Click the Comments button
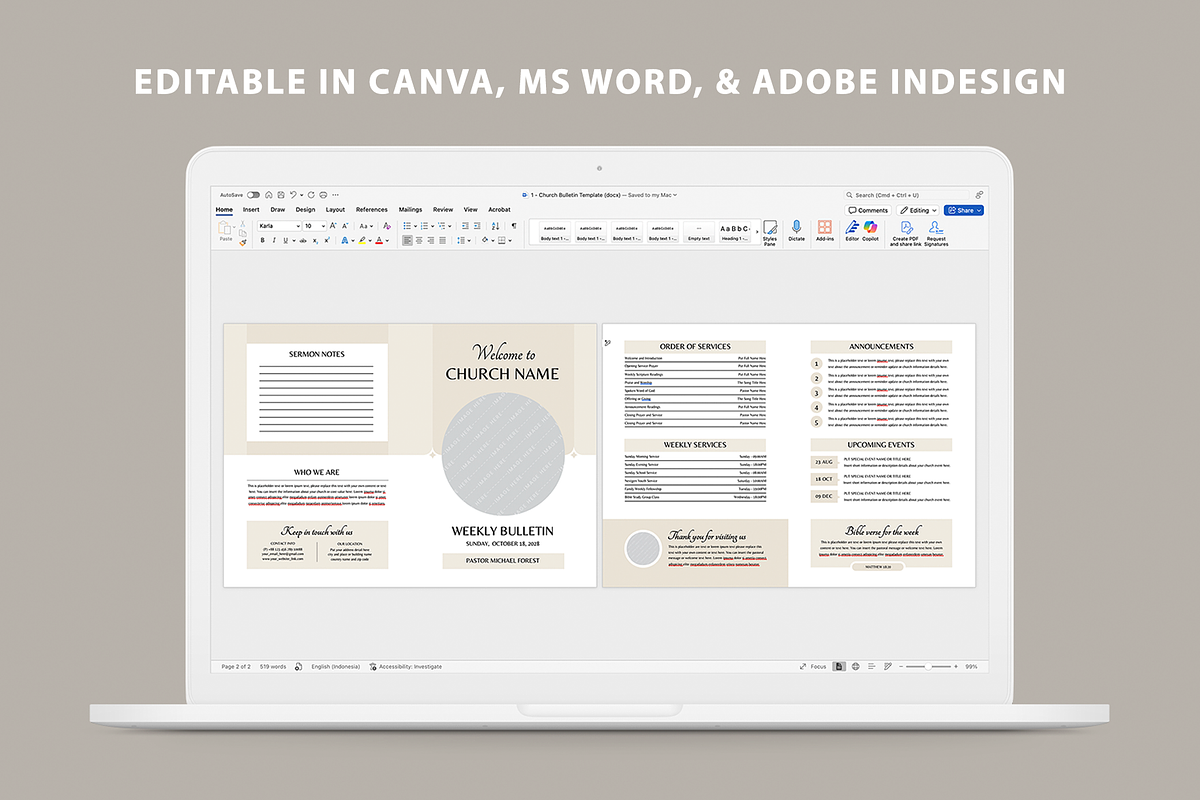Screen dimensions: 1200x800 tap(868, 210)
